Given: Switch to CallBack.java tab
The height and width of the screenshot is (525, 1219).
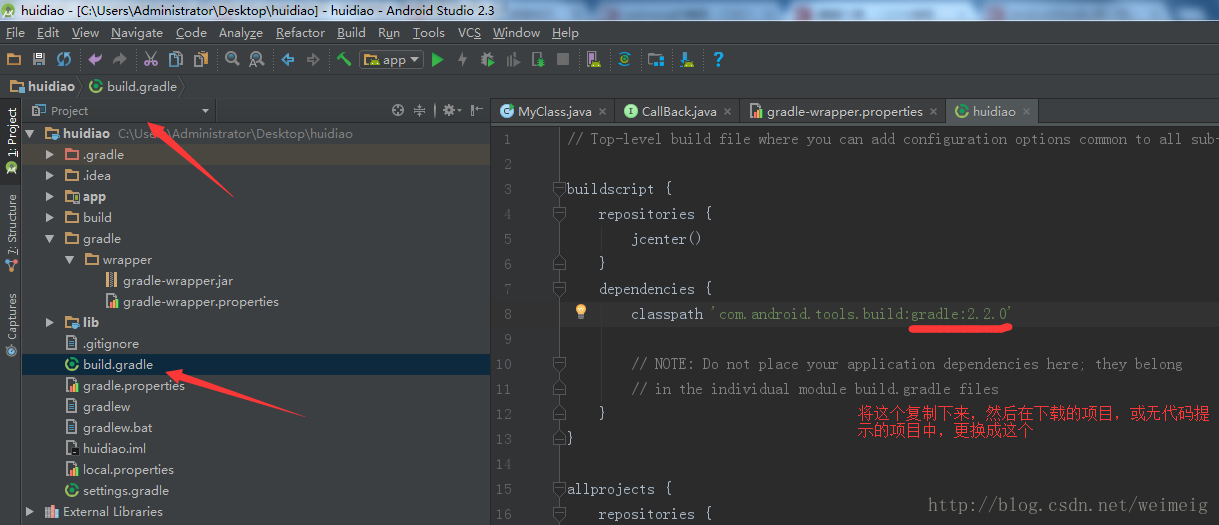Looking at the screenshot, I should (678, 111).
